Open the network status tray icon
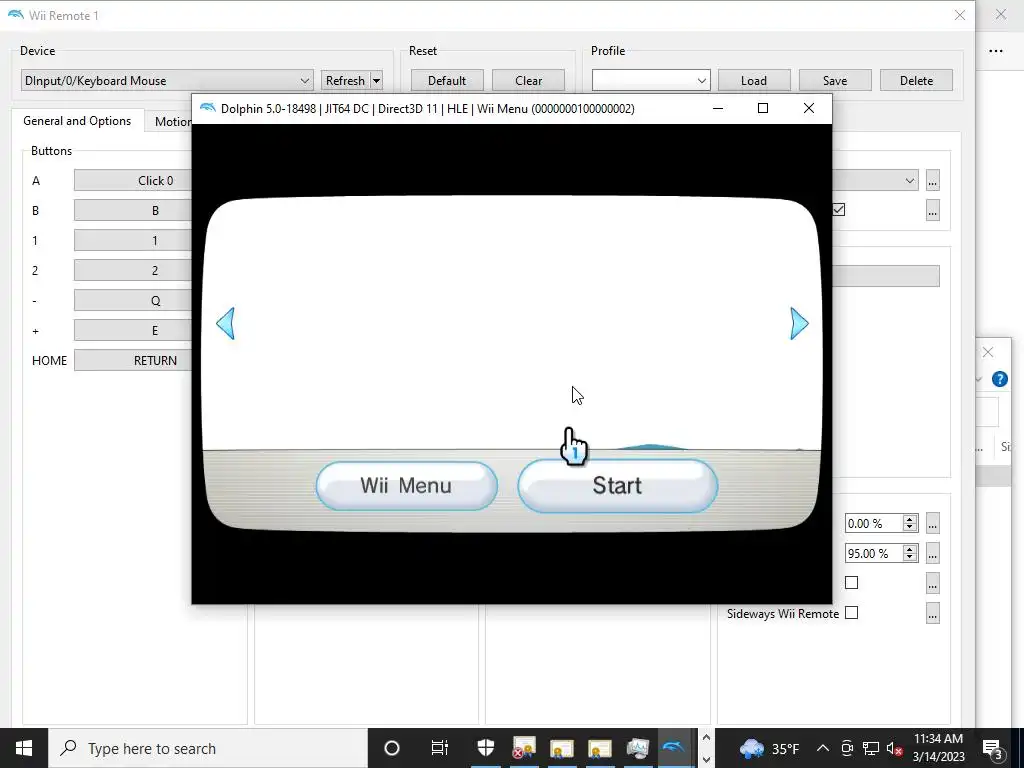1024x768 pixels. [x=871, y=748]
